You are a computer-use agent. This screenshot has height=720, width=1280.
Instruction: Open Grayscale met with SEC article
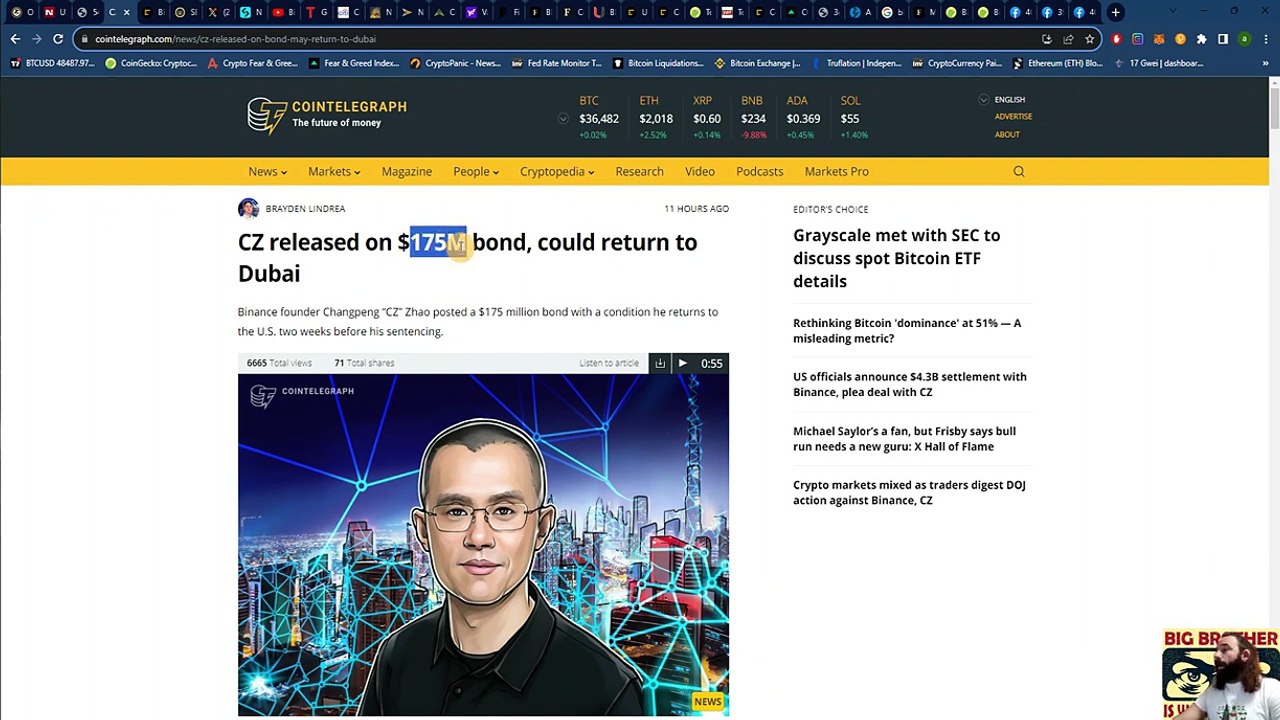tap(897, 258)
